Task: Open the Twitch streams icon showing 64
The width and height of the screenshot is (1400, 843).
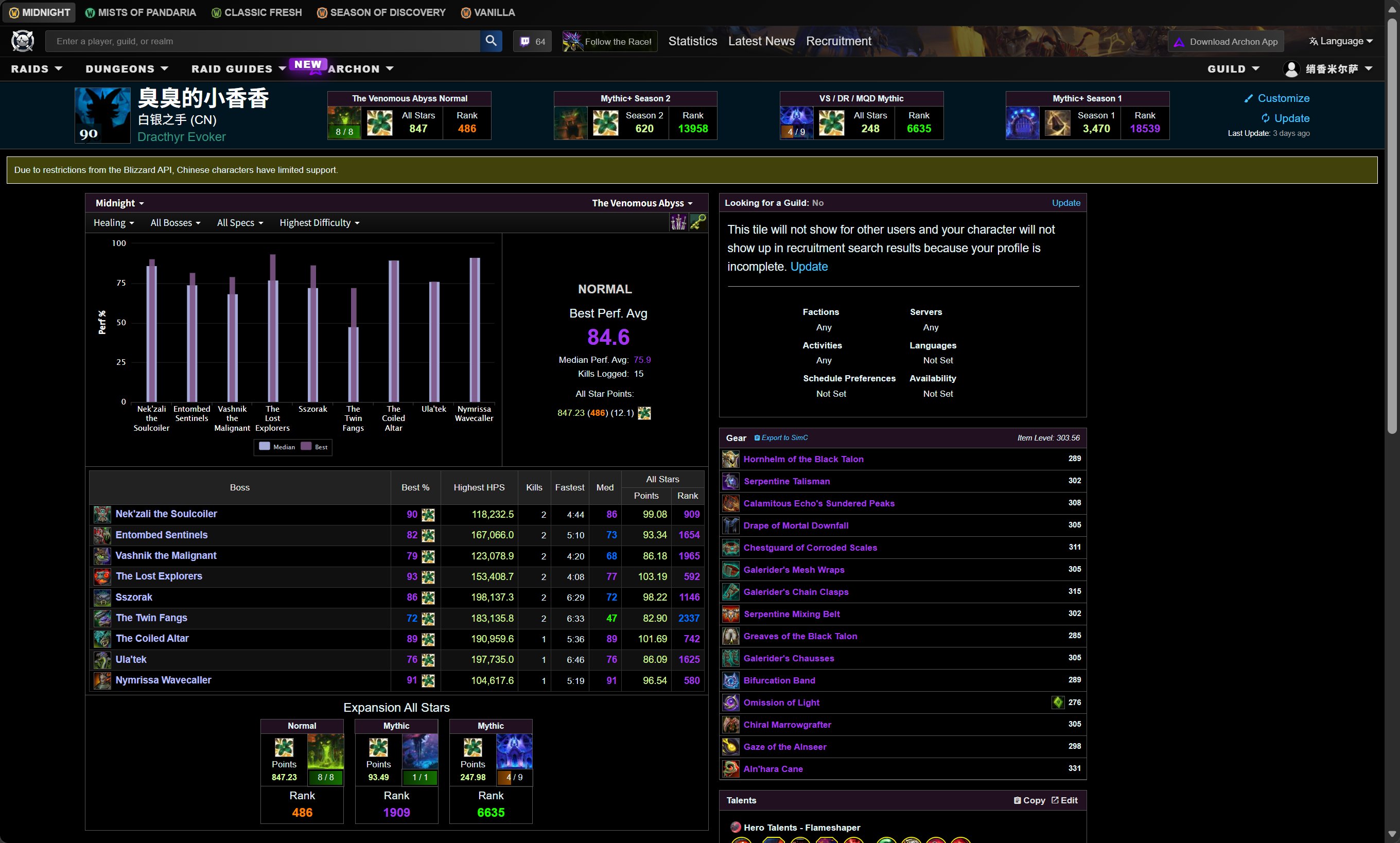Action: 532,42
